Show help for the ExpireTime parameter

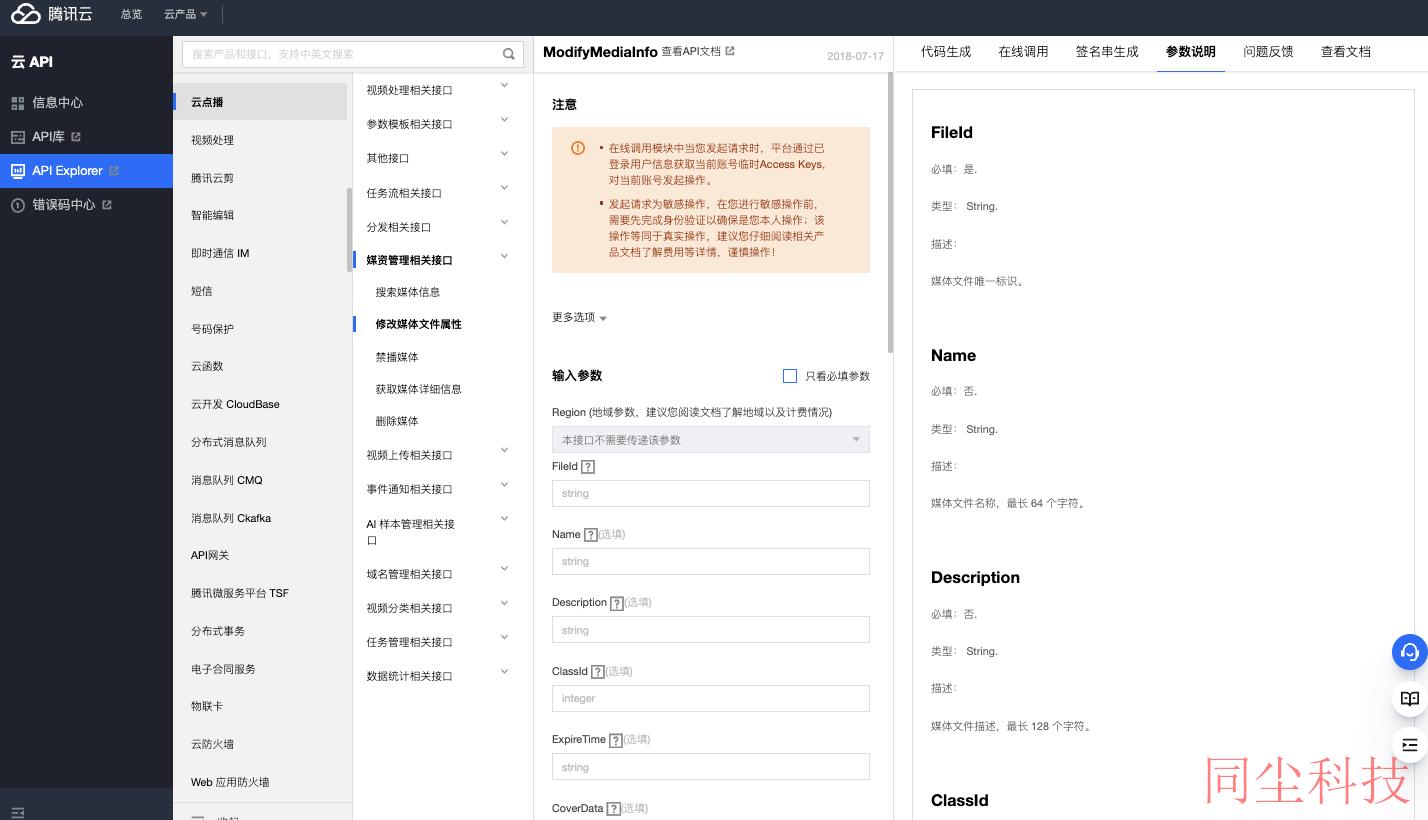(615, 740)
